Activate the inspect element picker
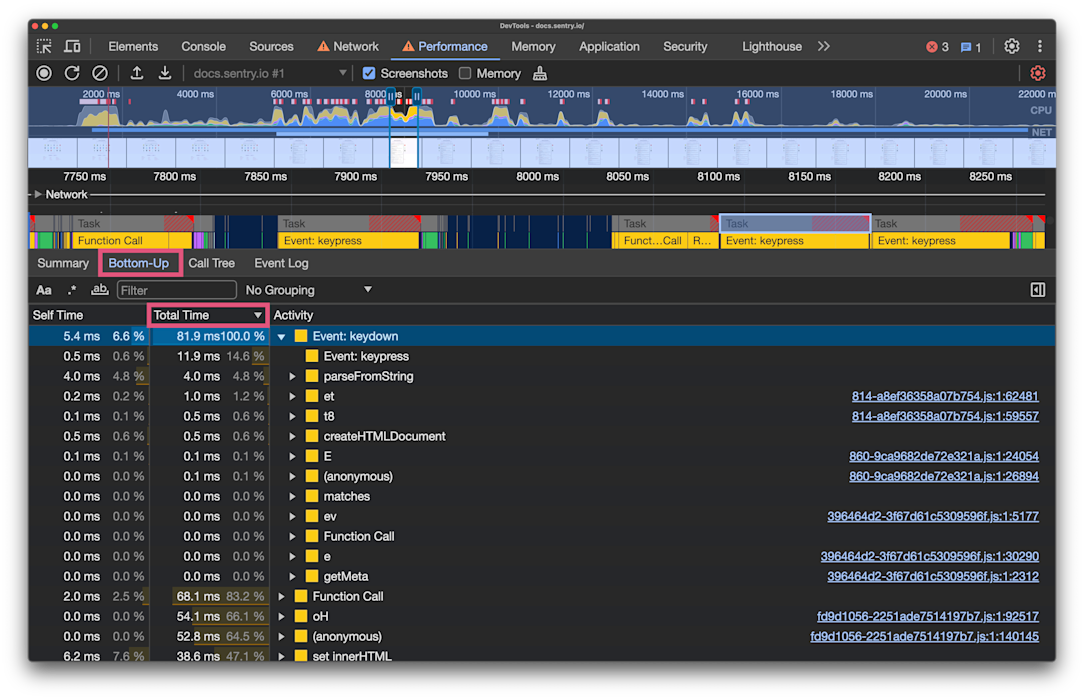 44,46
